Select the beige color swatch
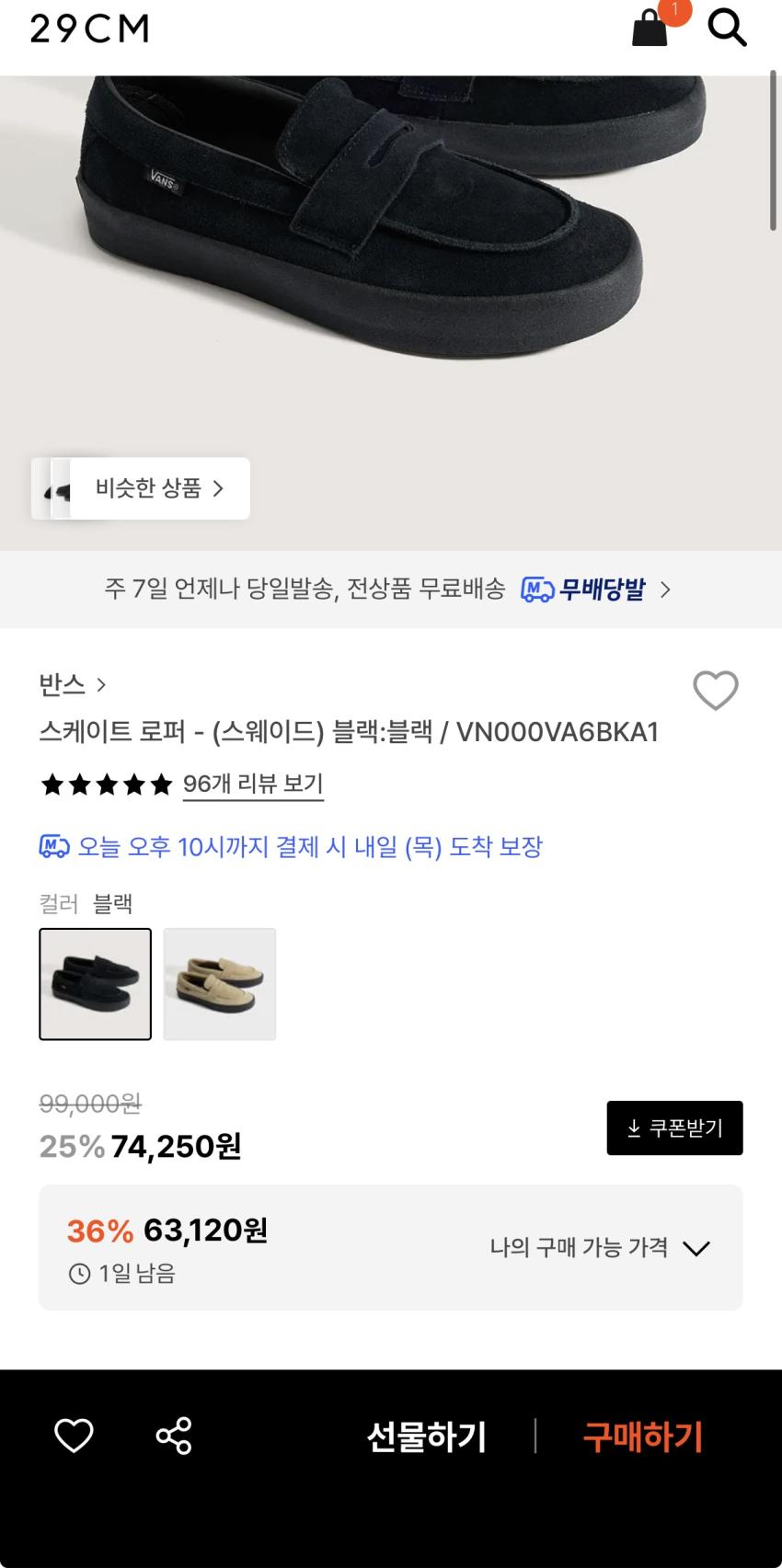This screenshot has width=782, height=1568. click(x=220, y=984)
